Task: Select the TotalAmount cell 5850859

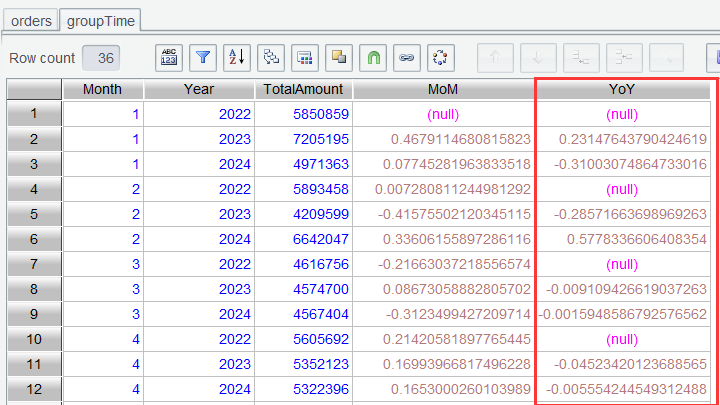Action: [320, 114]
